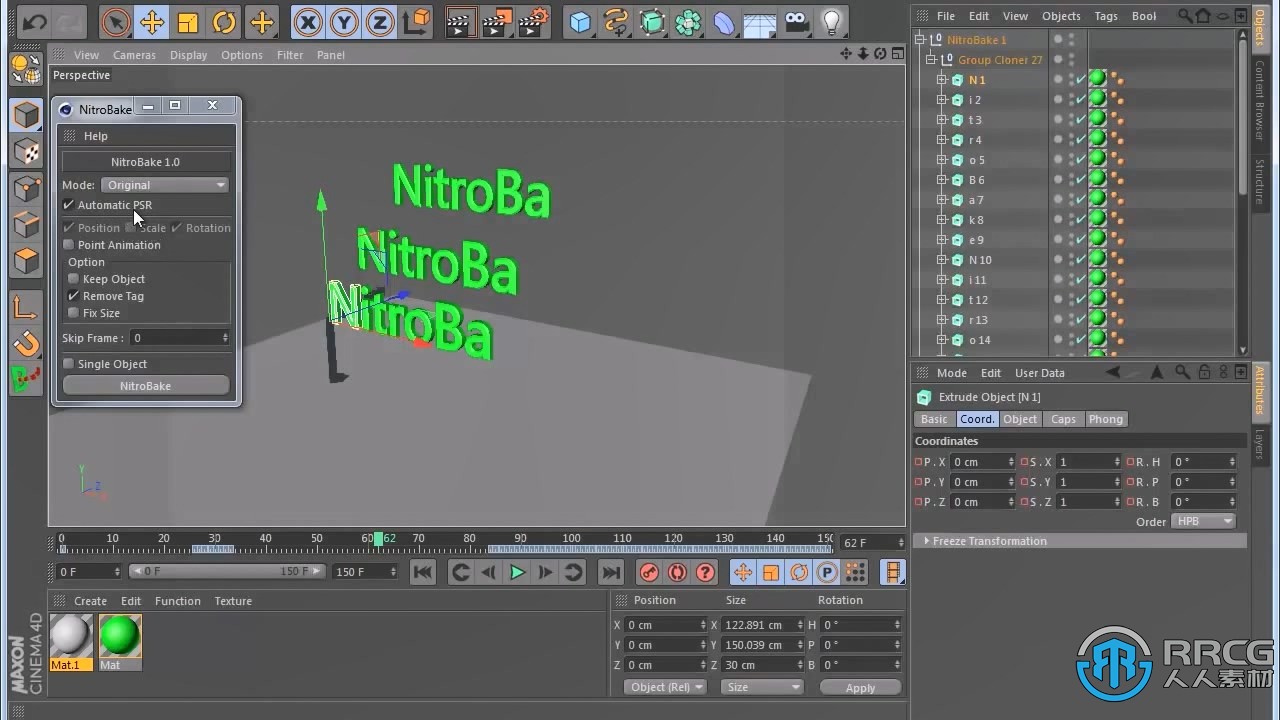Open User Data in attributes manager
This screenshot has height=720, width=1280.
pos(1040,373)
